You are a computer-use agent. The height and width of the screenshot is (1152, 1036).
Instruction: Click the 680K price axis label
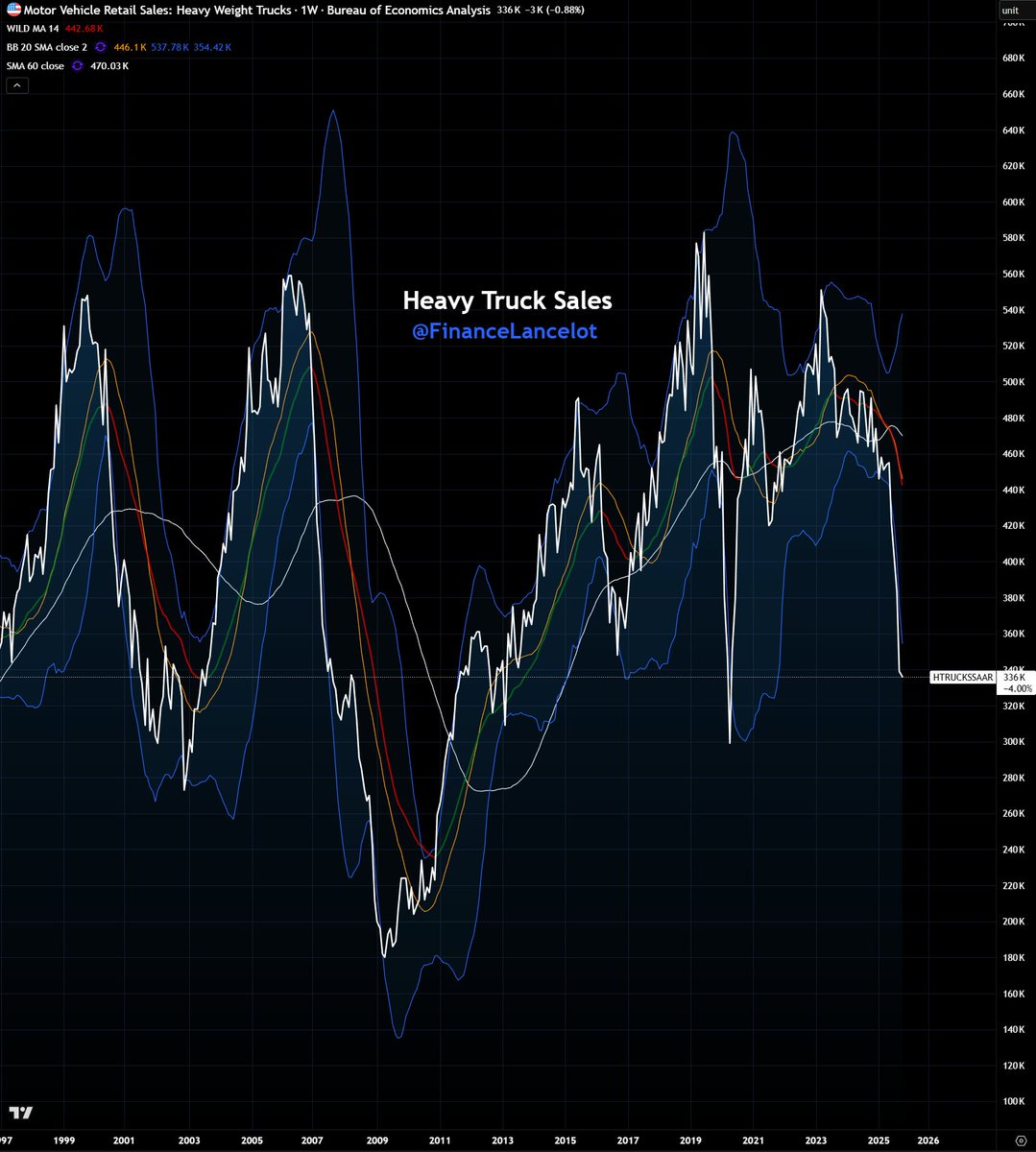[x=1013, y=59]
